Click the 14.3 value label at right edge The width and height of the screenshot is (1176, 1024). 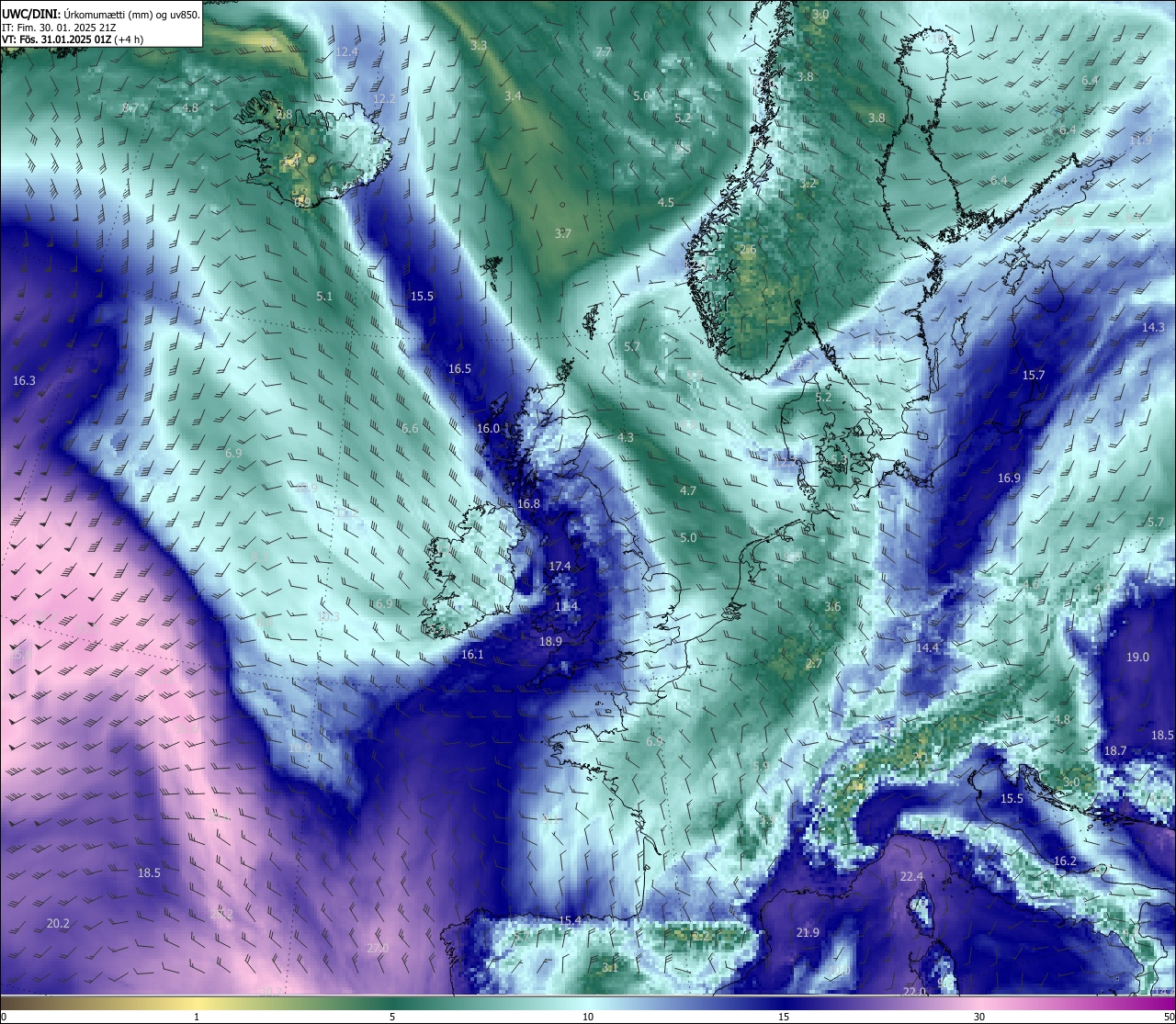coord(1153,327)
